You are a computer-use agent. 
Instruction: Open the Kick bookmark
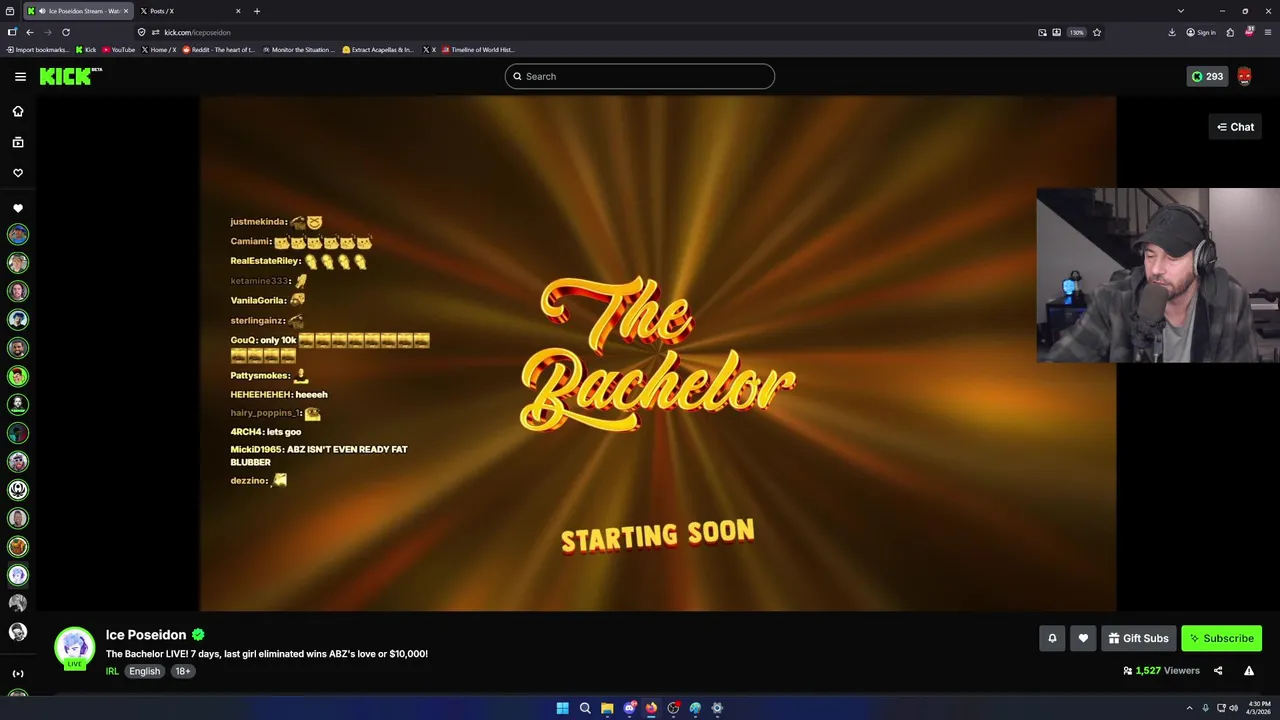pyautogui.click(x=86, y=49)
